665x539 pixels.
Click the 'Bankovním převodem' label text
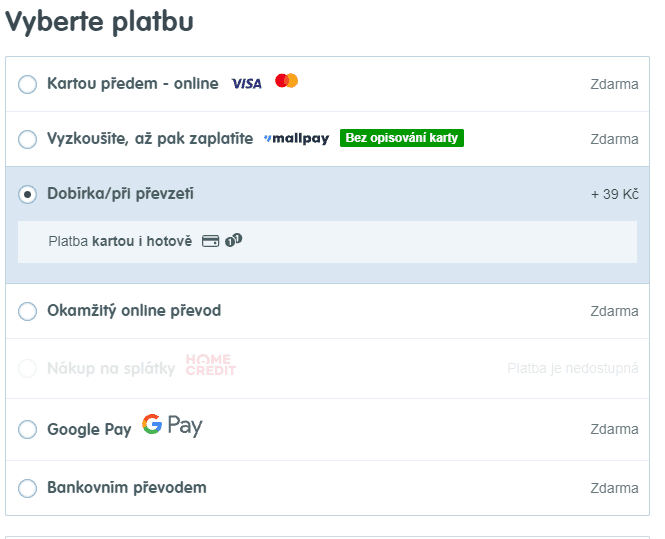coord(126,488)
